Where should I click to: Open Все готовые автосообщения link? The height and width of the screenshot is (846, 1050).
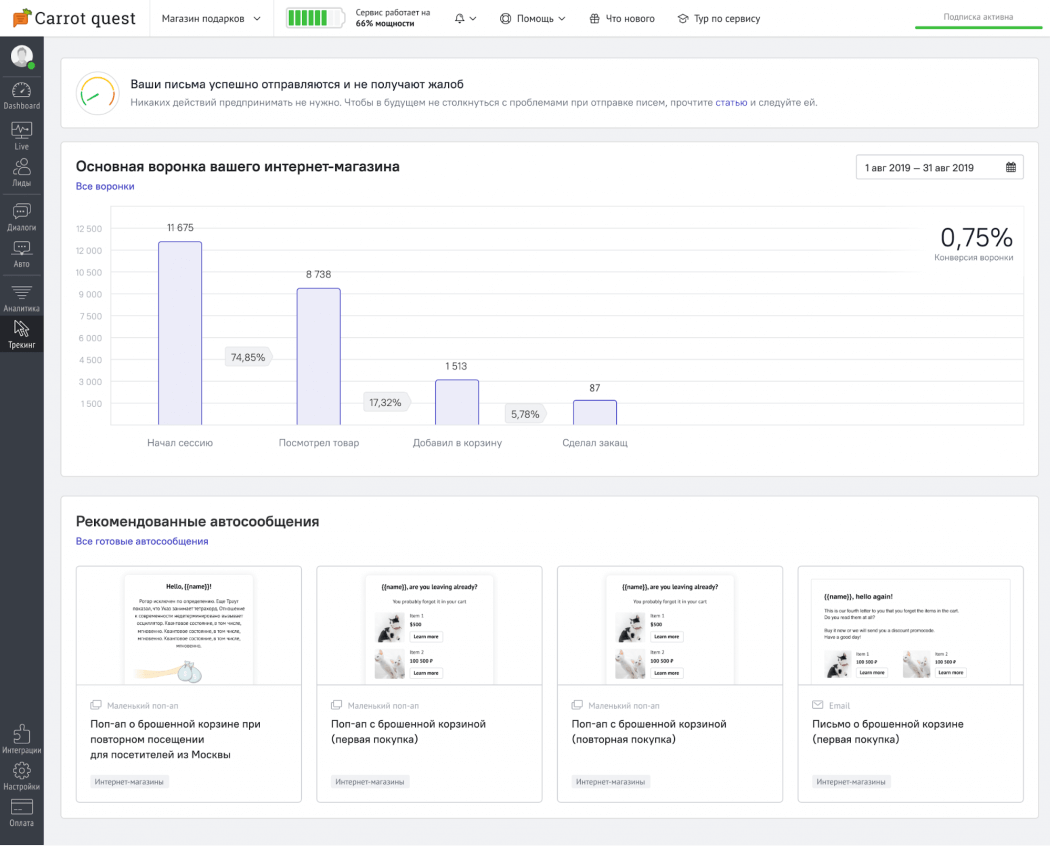[x=142, y=541]
